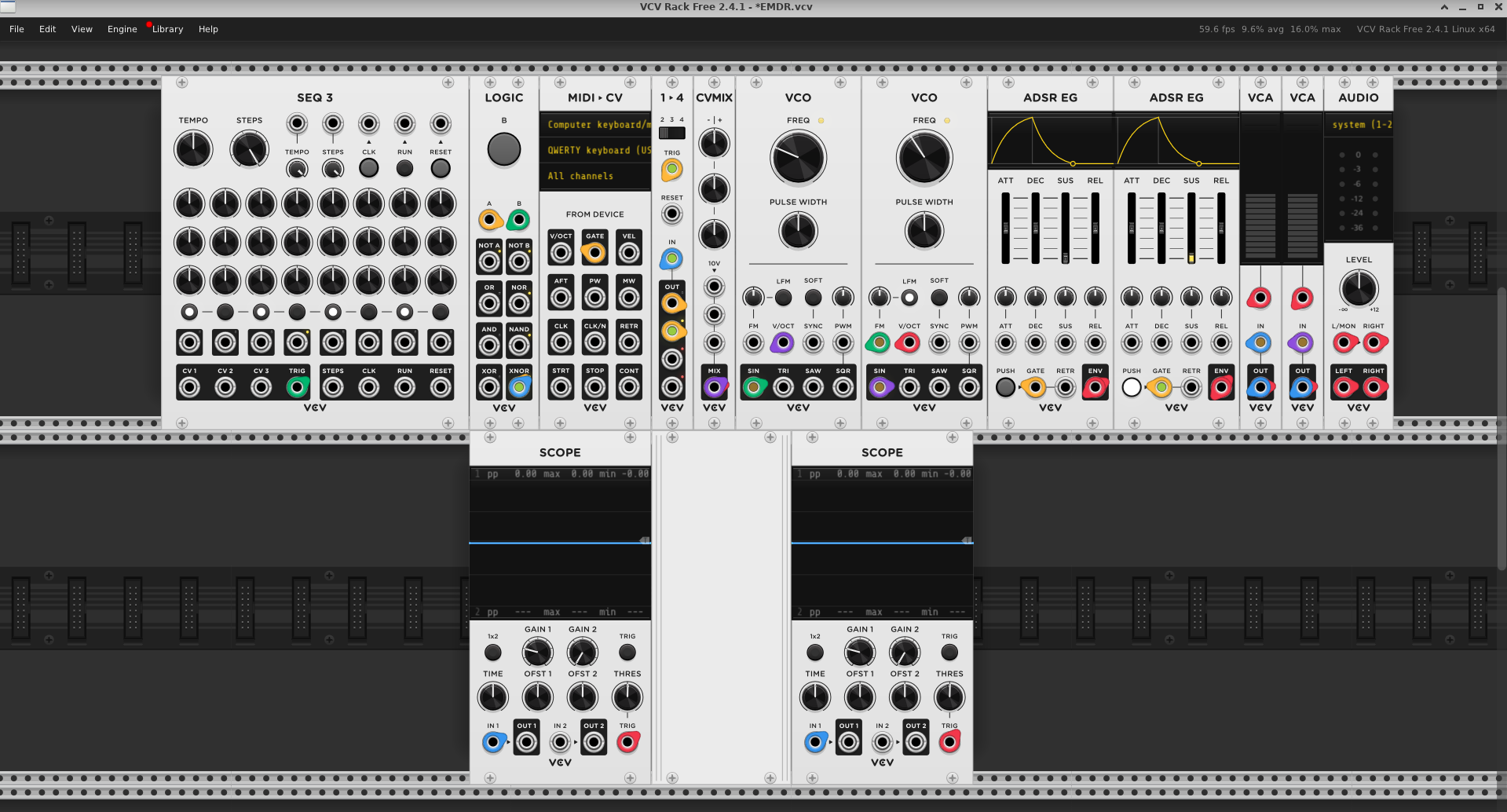The image size is (1507, 812).
Task: Toggle the 1>4 steps switch
Action: pos(671,133)
